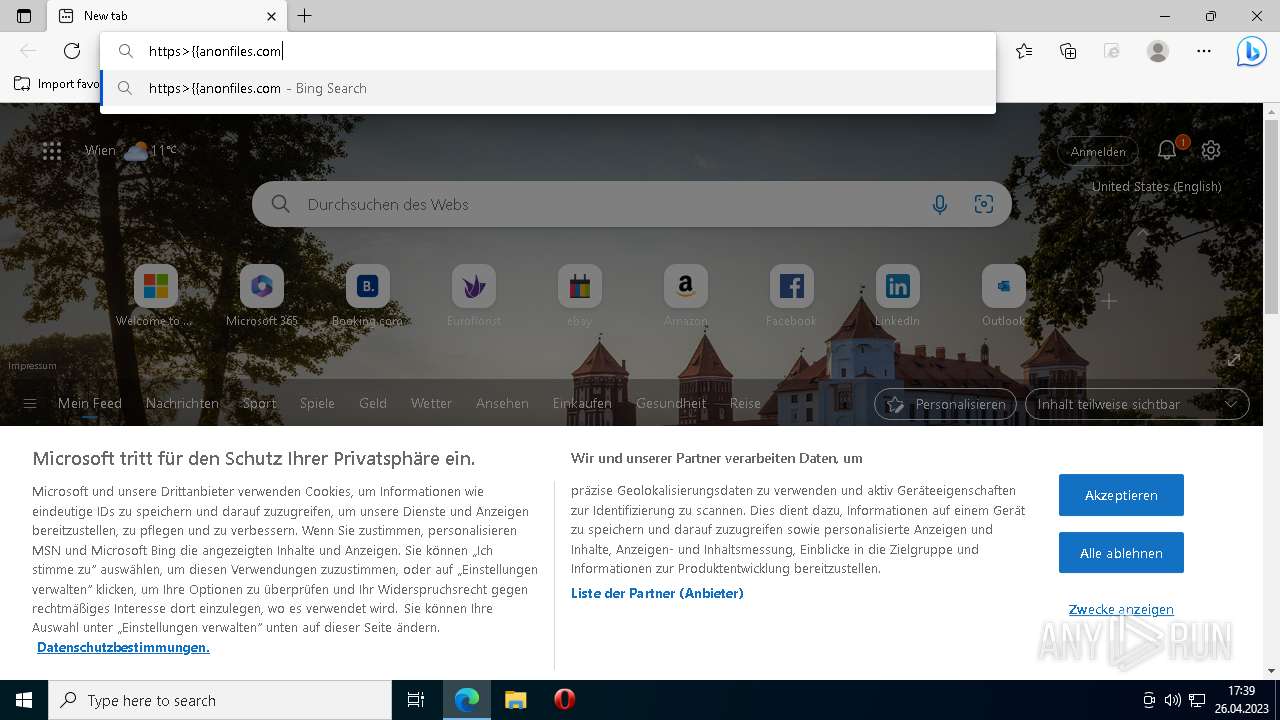Select the Ansehen feed tab
This screenshot has height=720, width=1280.
(502, 404)
